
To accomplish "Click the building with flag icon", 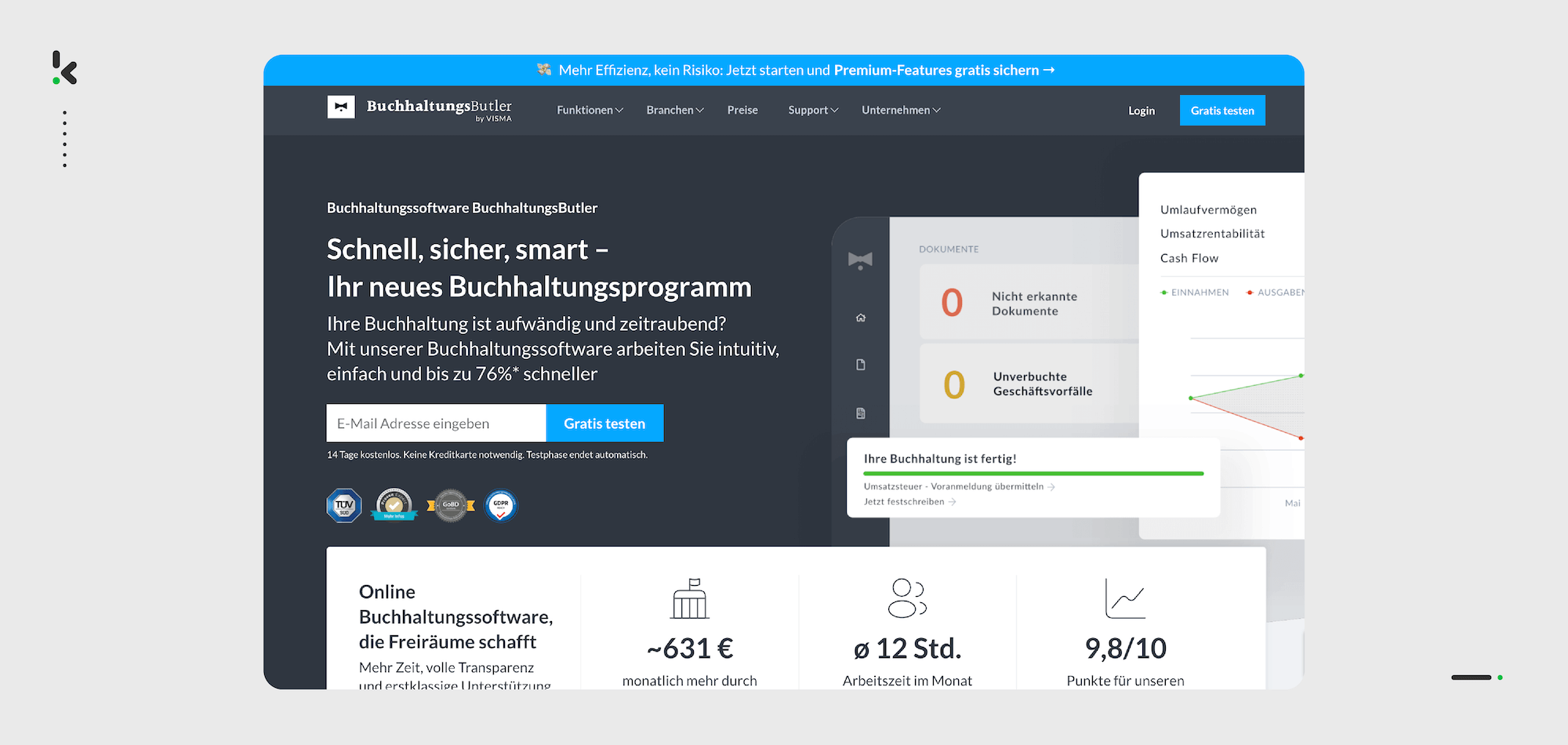I will pos(690,598).
